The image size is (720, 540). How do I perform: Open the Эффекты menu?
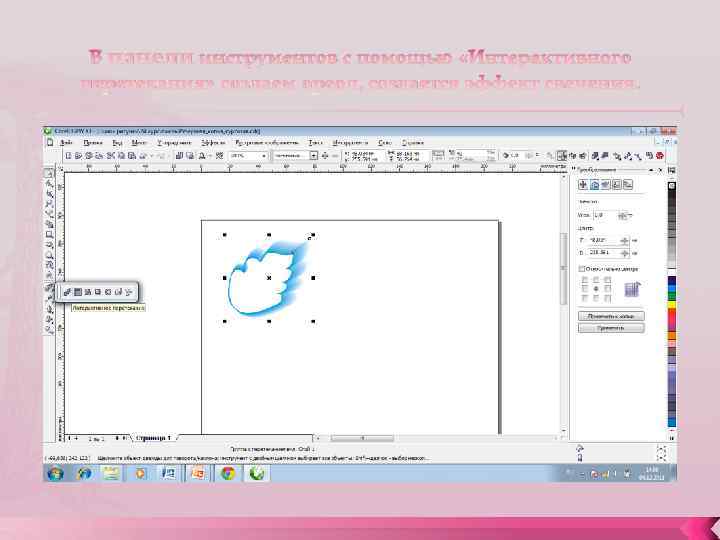213,143
